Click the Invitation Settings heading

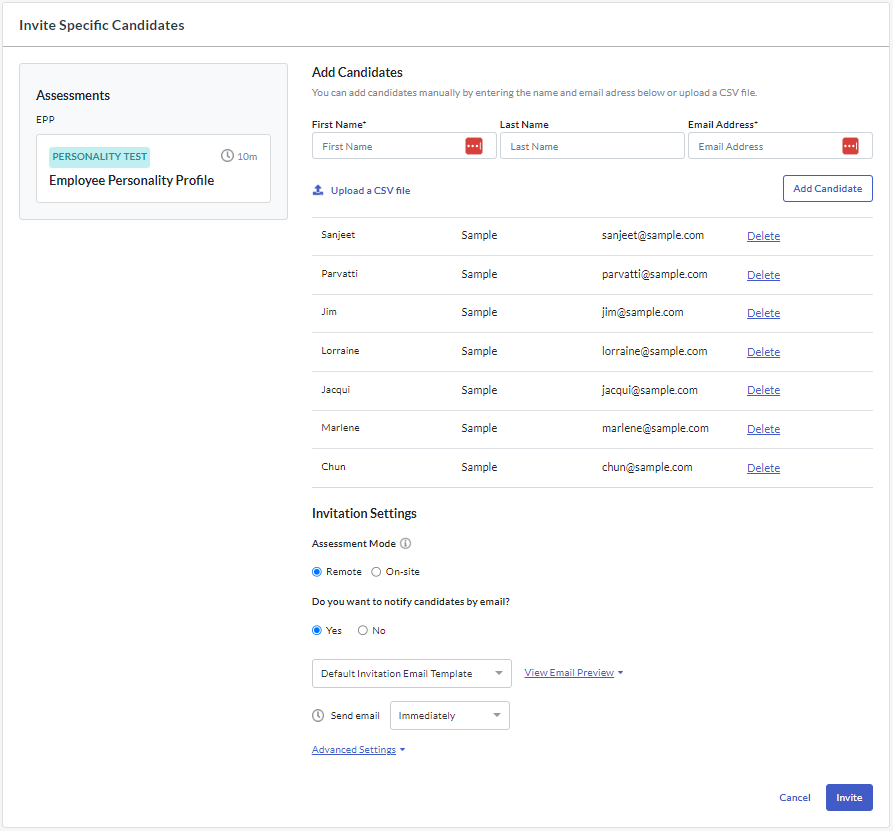364,513
